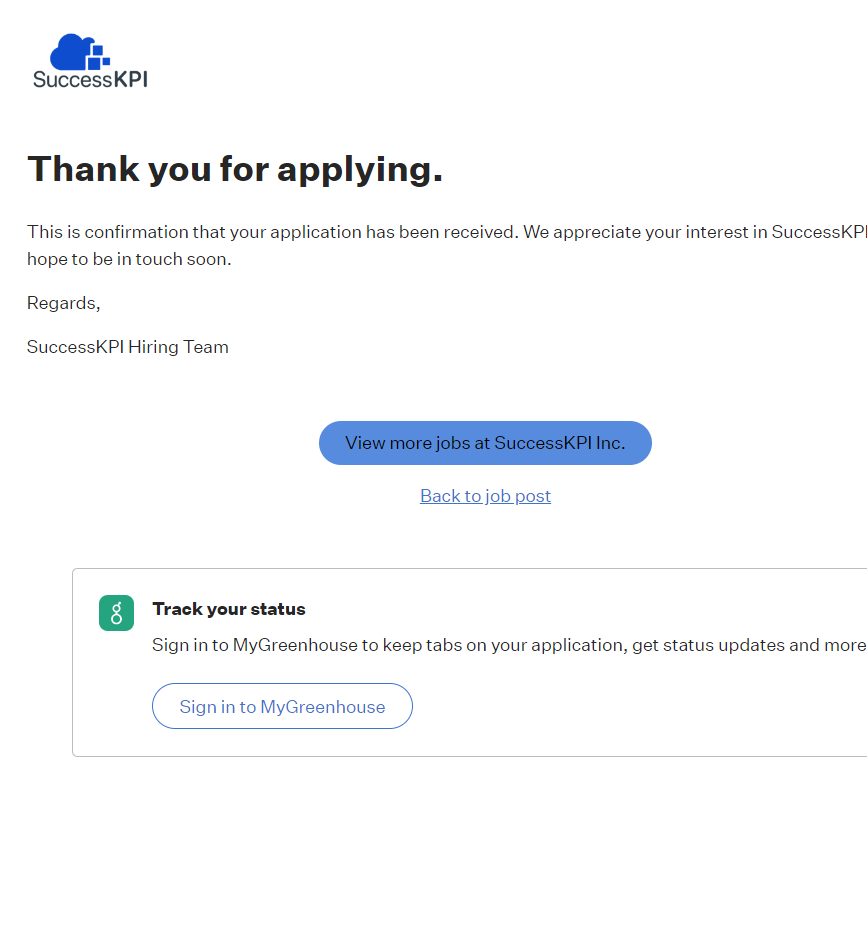This screenshot has height=939, width=867.
Task: Click "MyGreenhouse" in the status description text
Action: click(295, 645)
